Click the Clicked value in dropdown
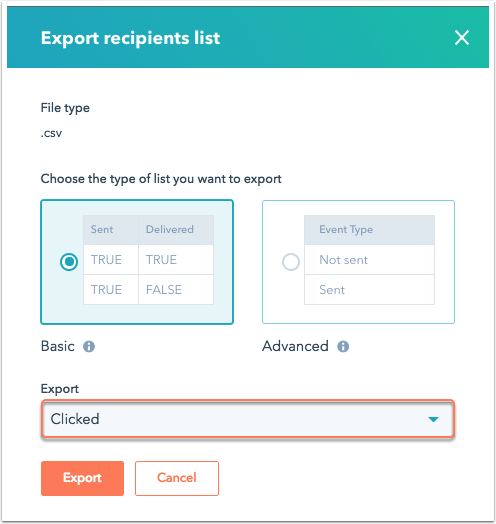 coord(75,419)
